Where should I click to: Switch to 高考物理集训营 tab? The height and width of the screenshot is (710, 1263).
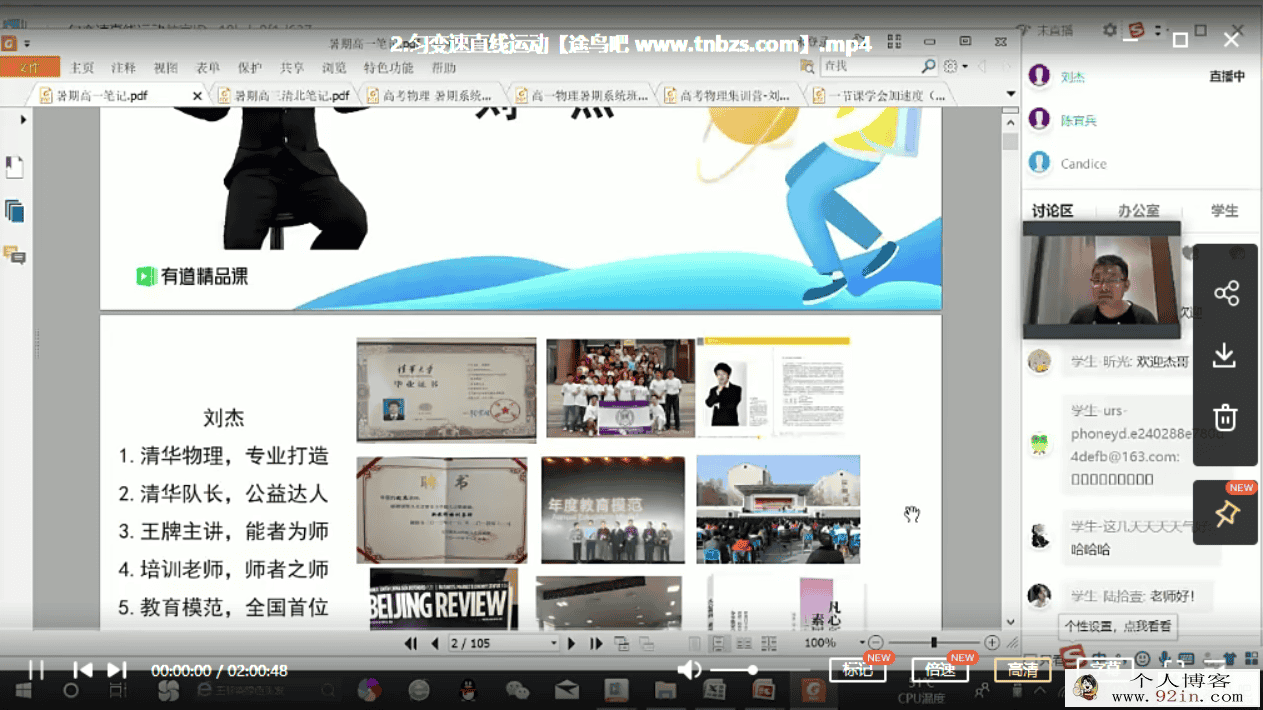click(x=728, y=96)
